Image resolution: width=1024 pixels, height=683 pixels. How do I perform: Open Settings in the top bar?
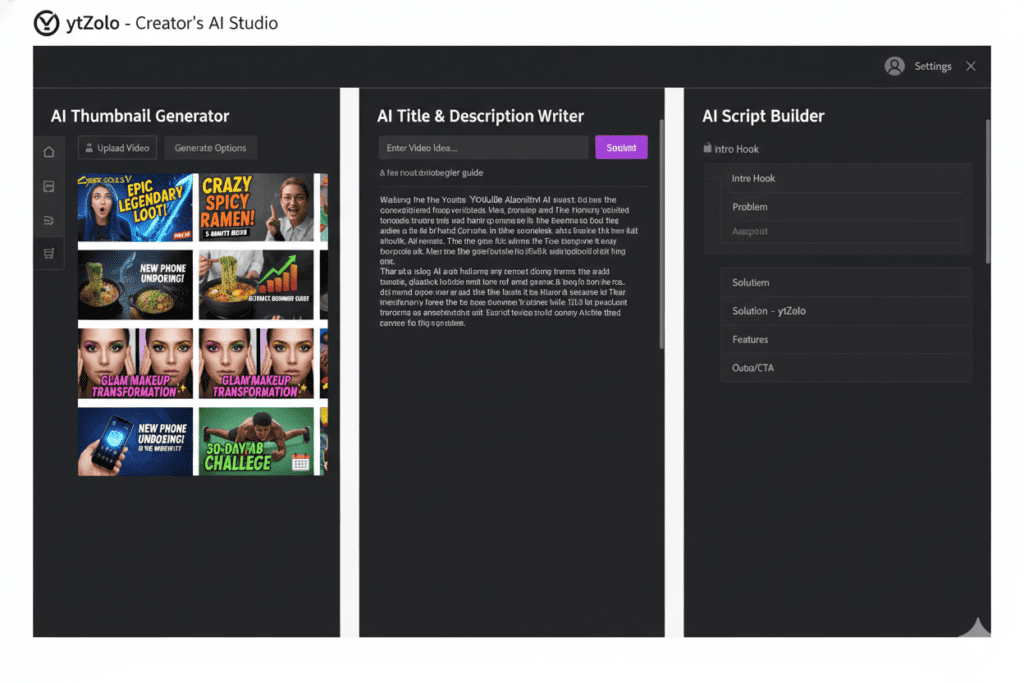pyautogui.click(x=933, y=66)
